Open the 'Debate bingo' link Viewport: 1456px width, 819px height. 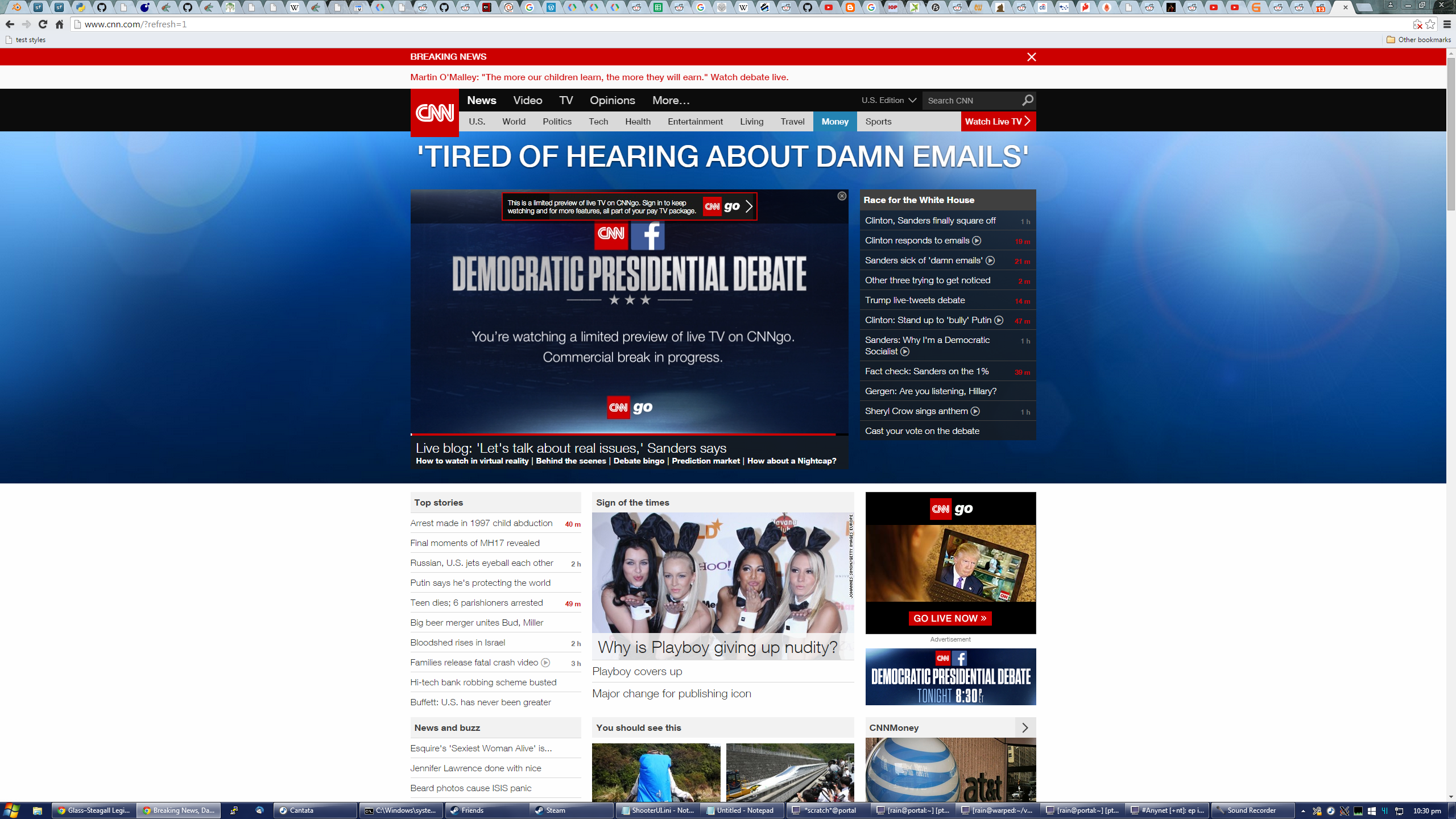click(x=639, y=461)
